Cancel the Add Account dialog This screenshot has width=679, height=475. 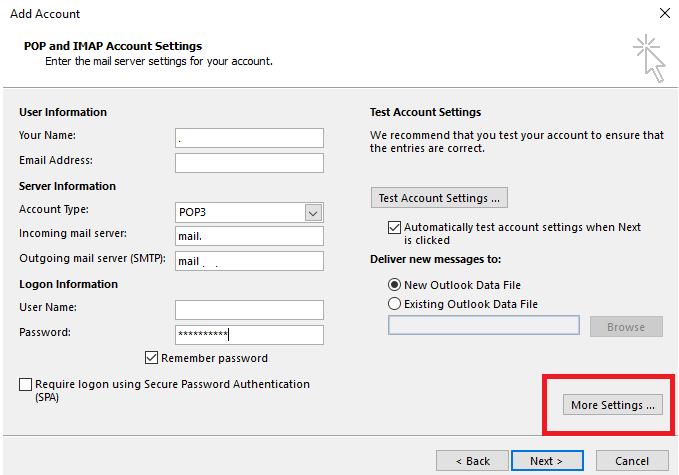[632, 461]
